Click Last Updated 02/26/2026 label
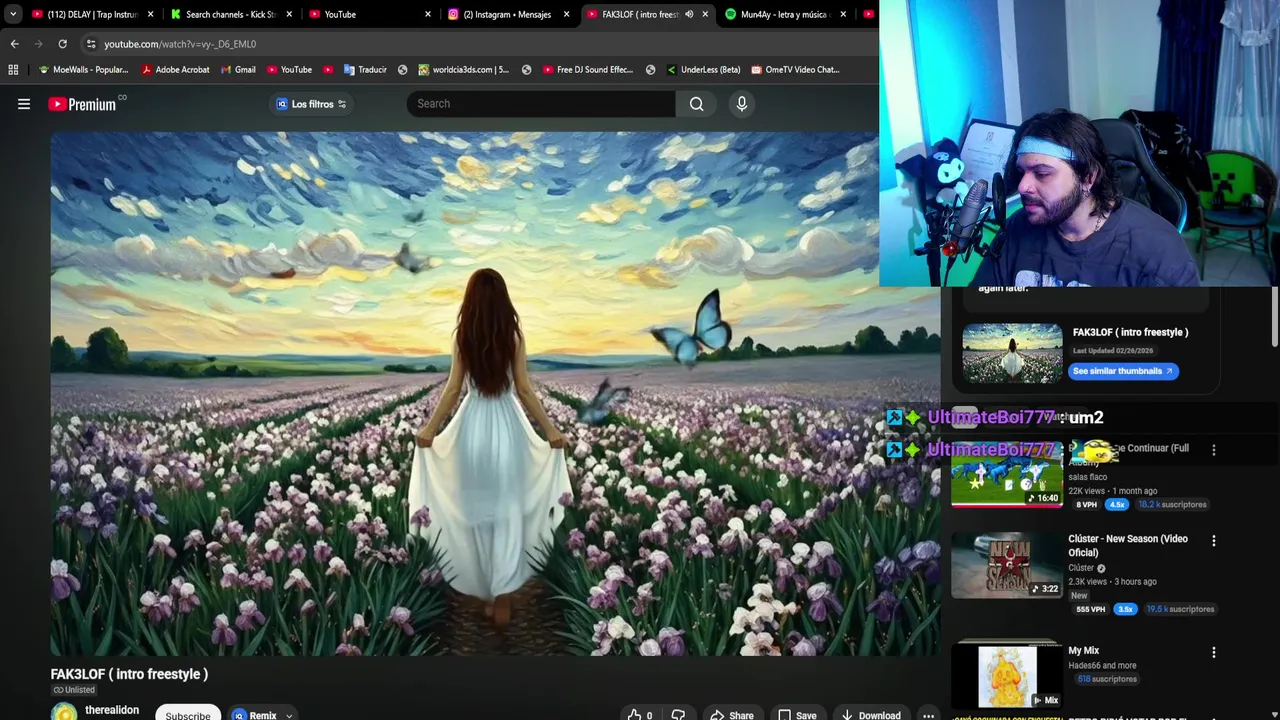Image resolution: width=1280 pixels, height=720 pixels. 1113,351
